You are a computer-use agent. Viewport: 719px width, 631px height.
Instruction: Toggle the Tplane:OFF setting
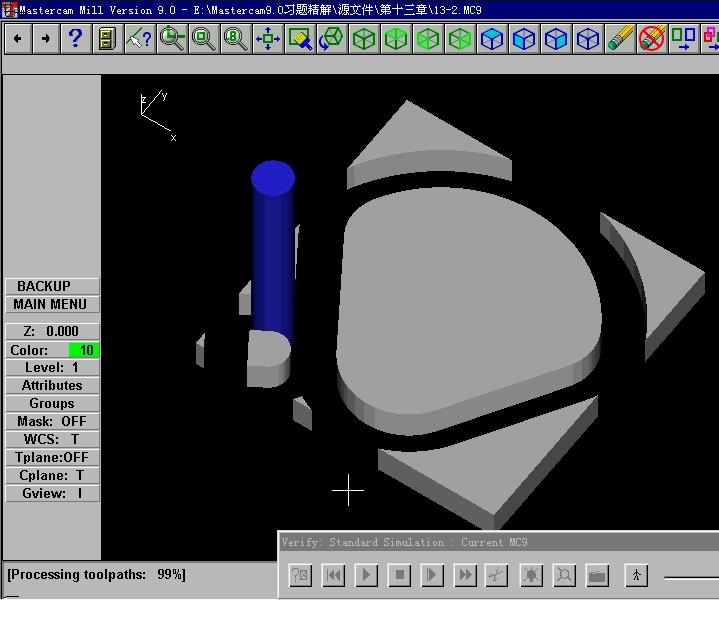tap(52, 457)
